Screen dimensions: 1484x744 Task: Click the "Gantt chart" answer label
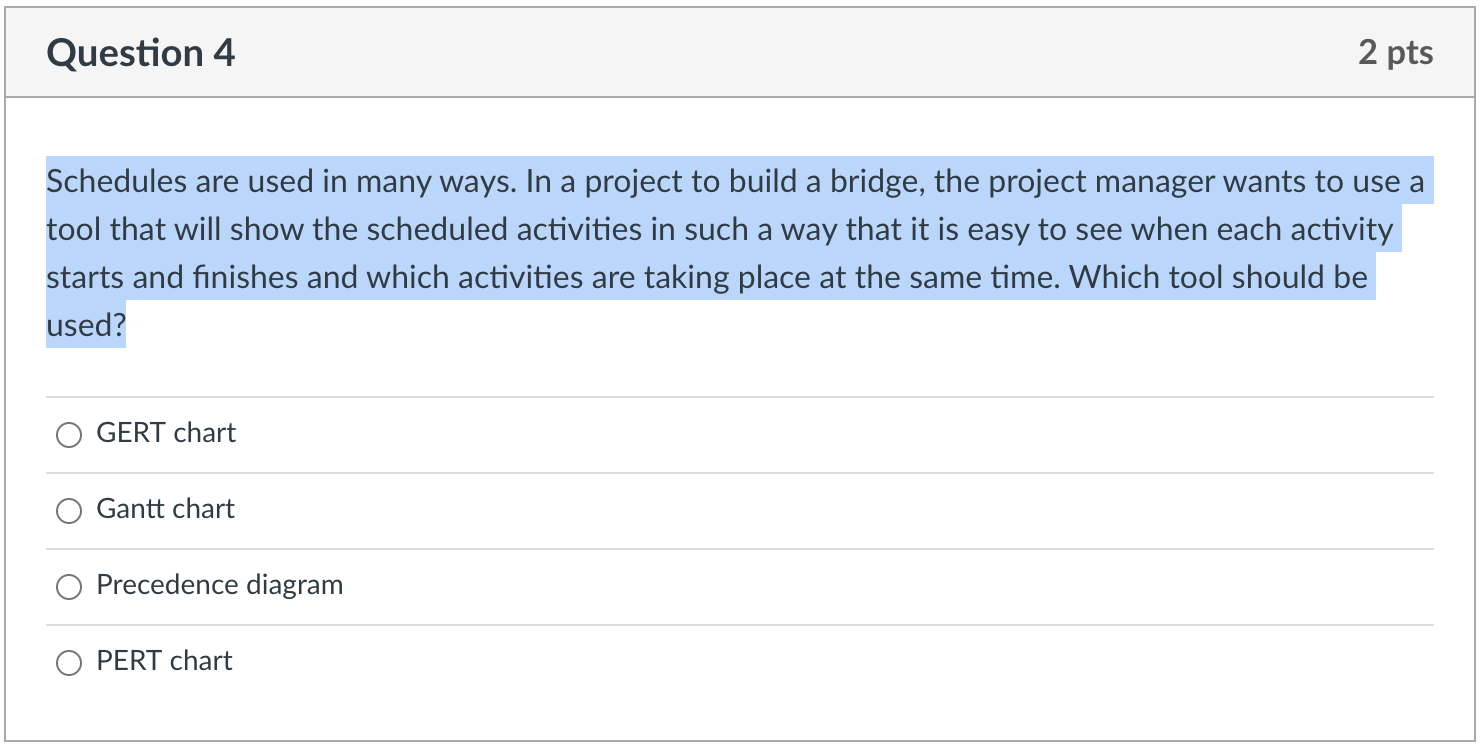(166, 509)
